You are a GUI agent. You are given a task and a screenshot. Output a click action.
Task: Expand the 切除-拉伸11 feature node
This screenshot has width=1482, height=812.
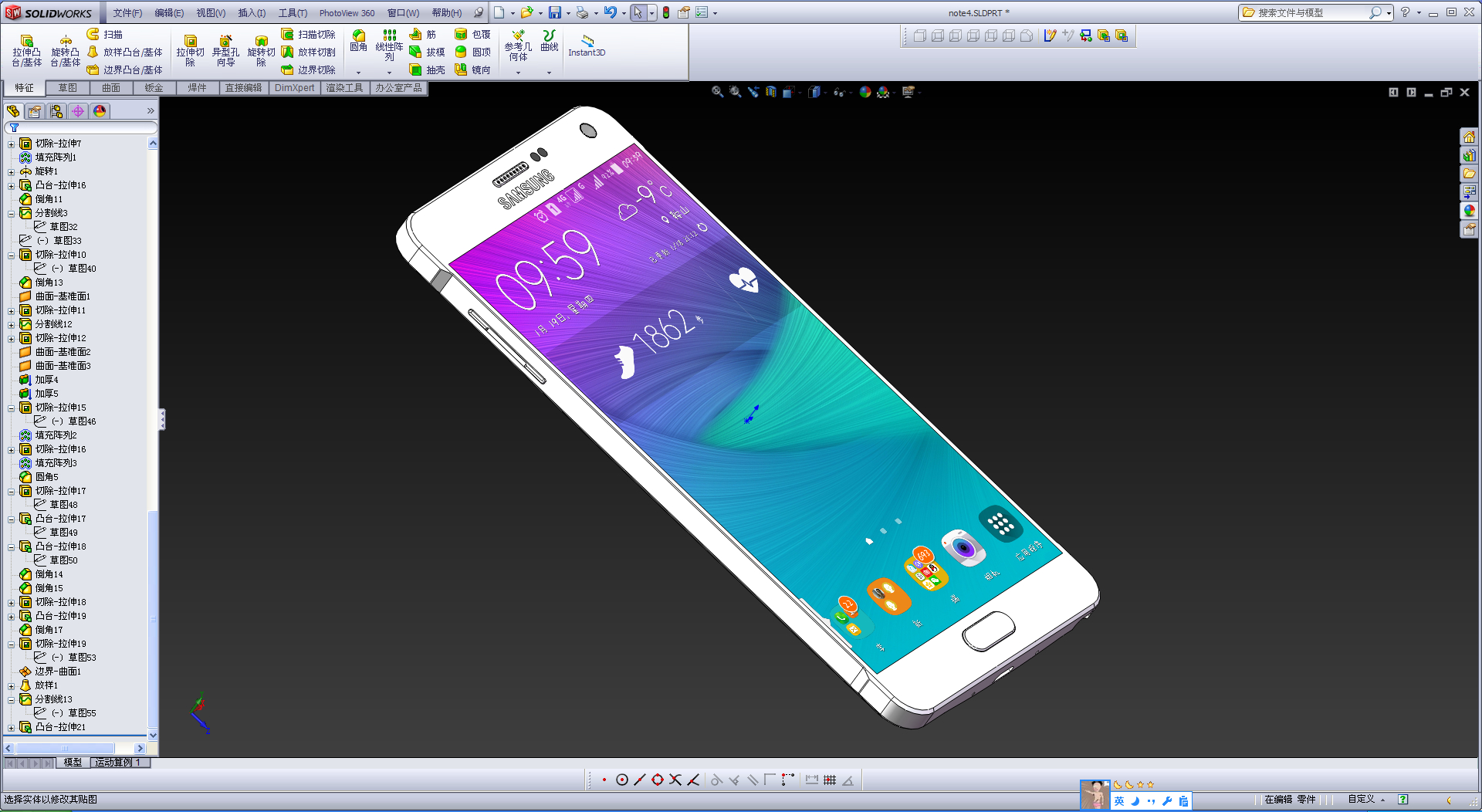tap(11, 311)
